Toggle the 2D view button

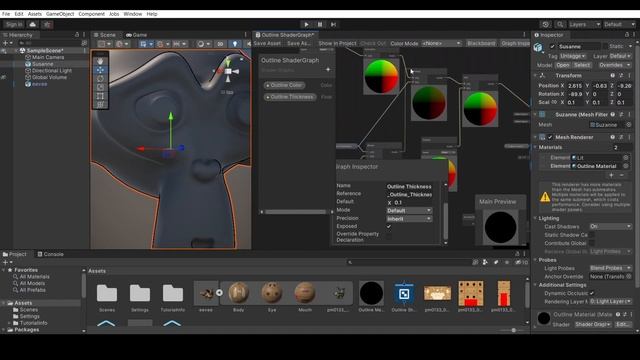click(220, 44)
